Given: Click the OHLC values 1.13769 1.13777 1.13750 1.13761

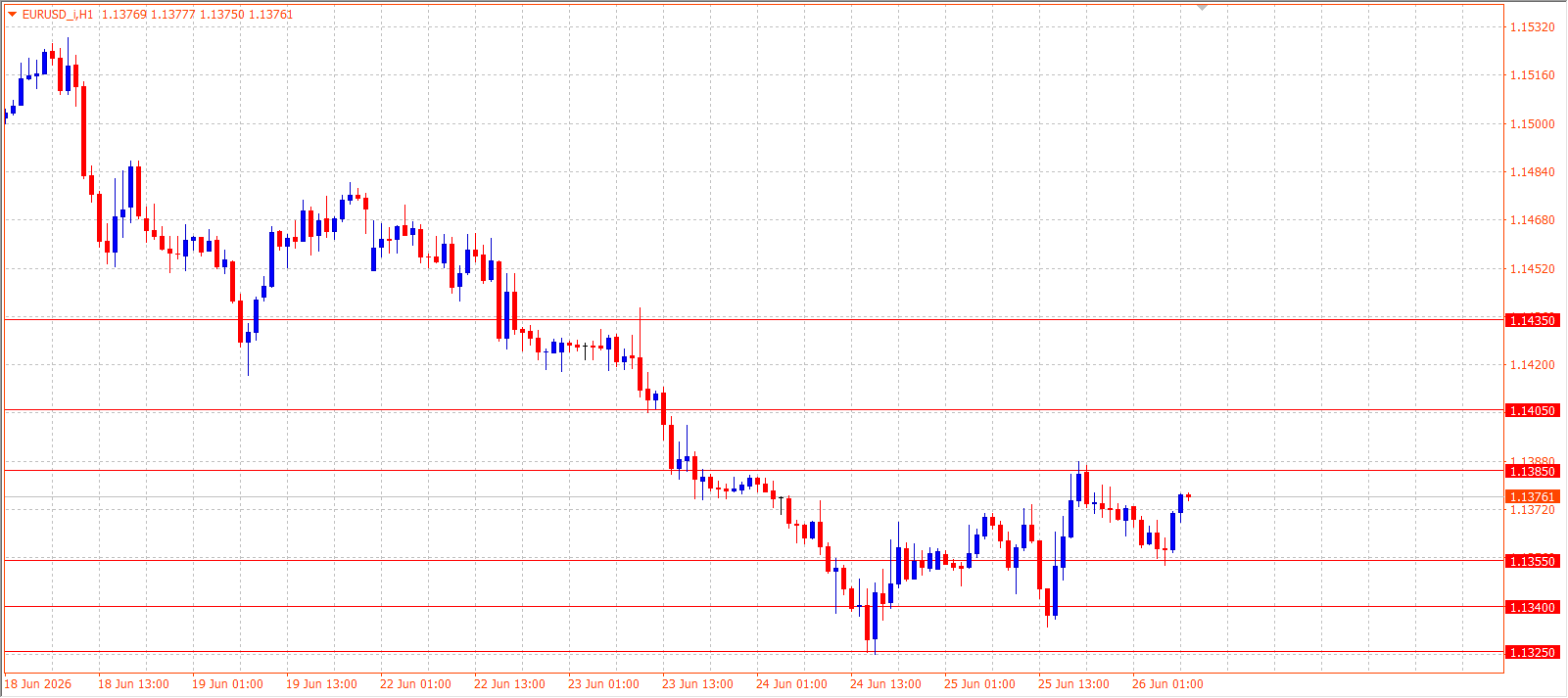Looking at the screenshot, I should pyautogui.click(x=197, y=15).
